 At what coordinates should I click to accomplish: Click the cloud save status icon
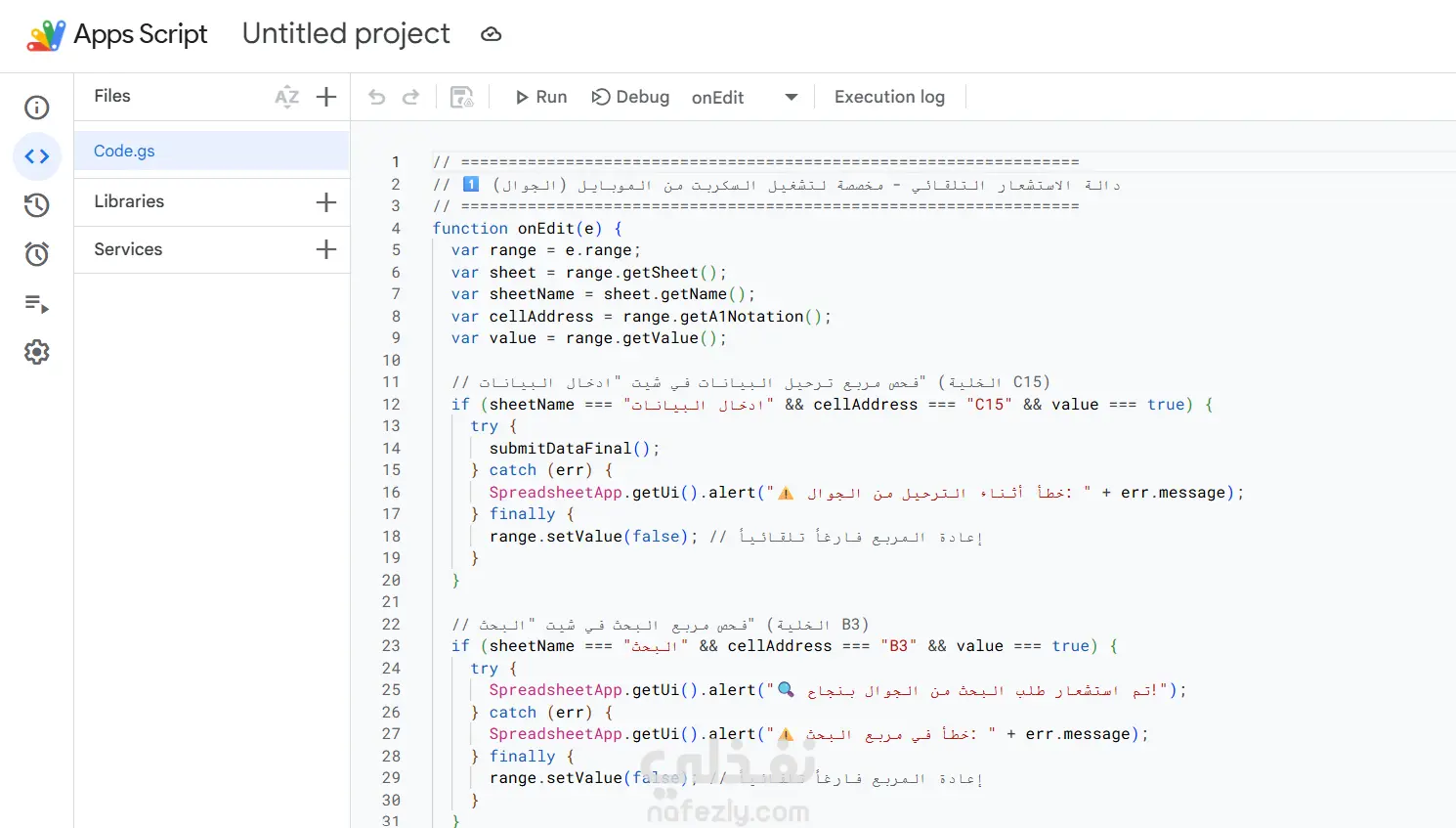[x=492, y=34]
